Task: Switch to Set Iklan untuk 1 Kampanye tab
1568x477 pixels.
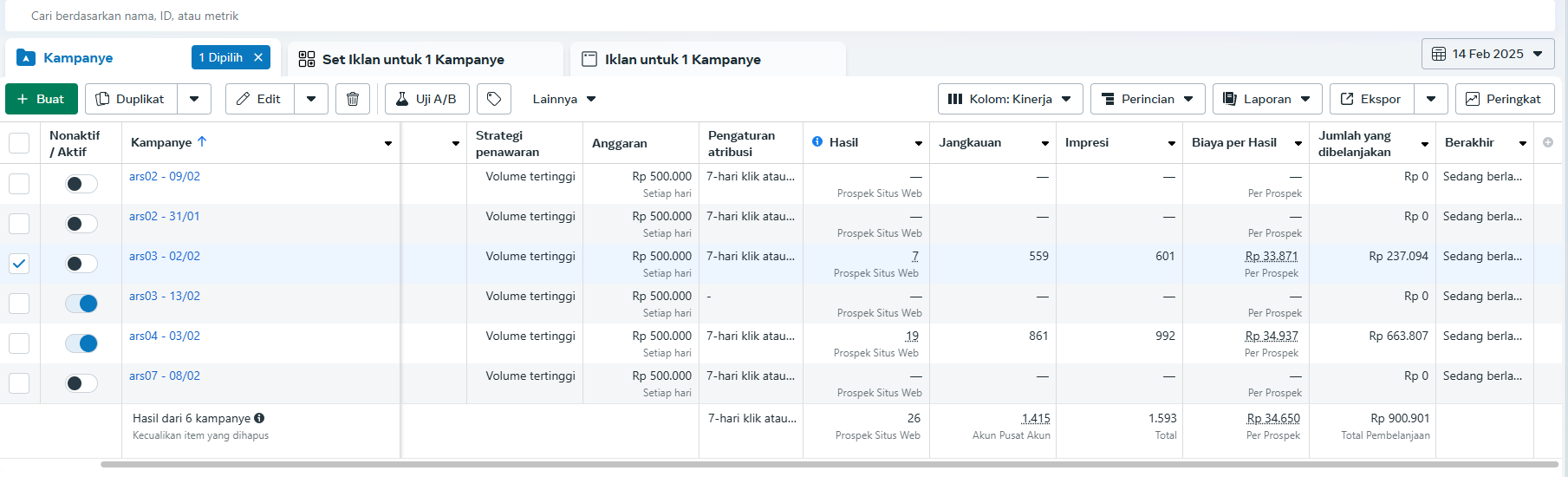Action: [413, 59]
